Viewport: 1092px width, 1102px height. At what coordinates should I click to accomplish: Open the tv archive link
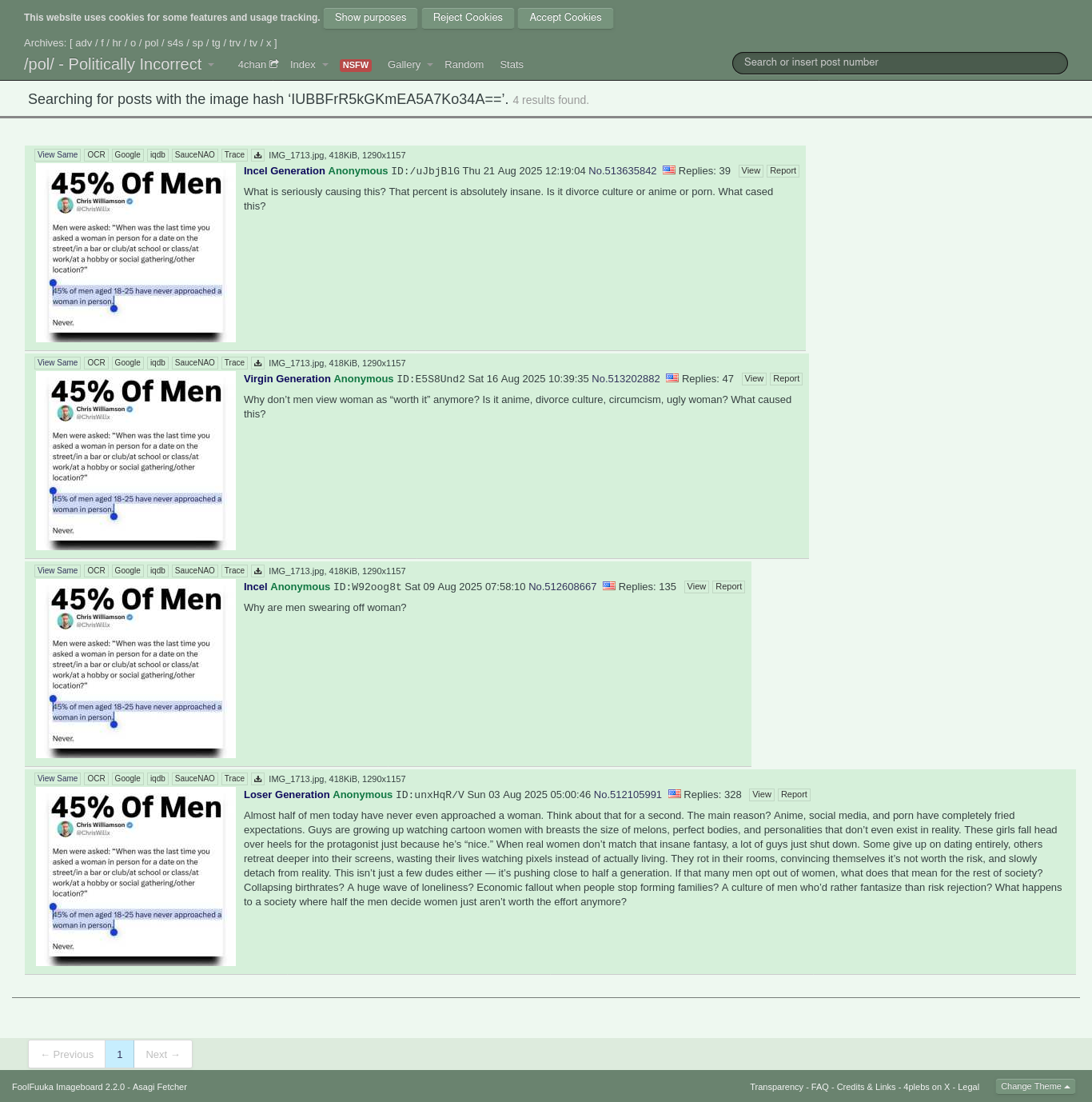click(253, 43)
